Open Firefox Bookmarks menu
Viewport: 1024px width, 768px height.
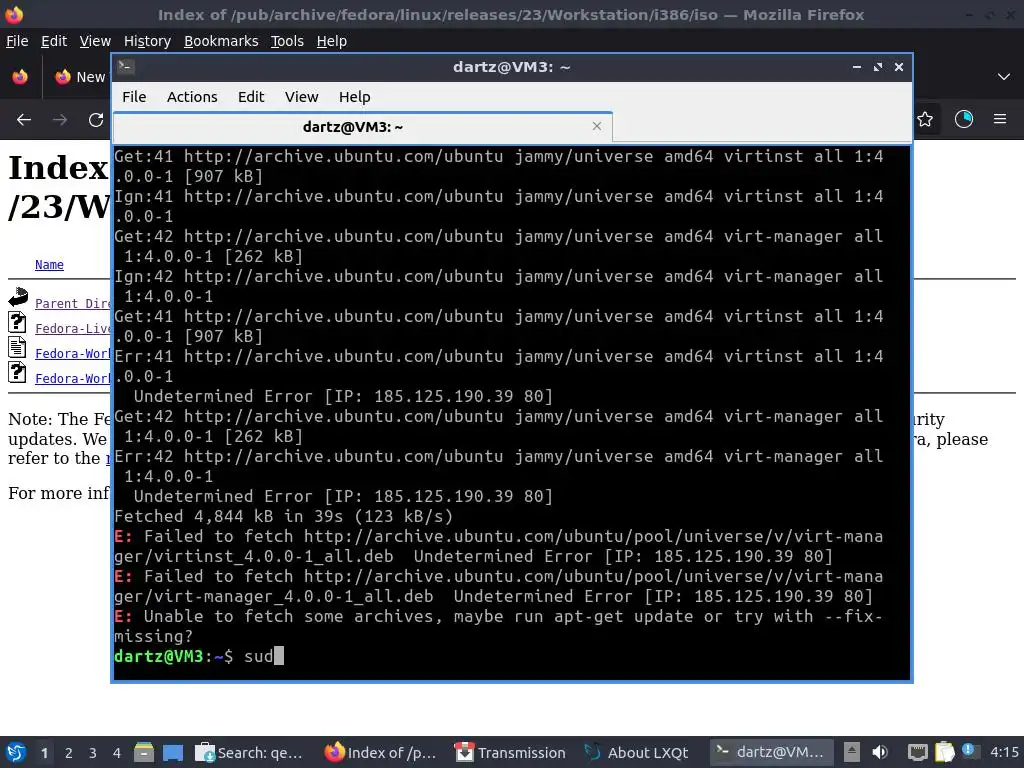[221, 41]
